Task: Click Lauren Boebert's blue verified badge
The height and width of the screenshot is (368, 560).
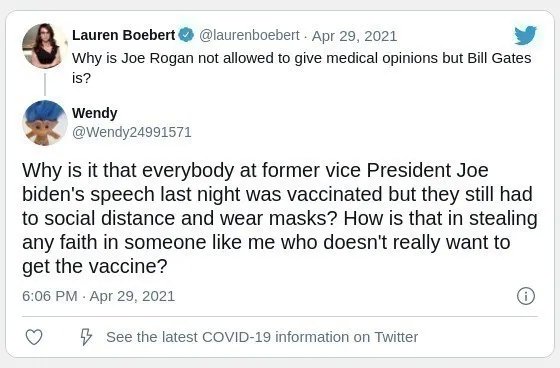Action: [186, 35]
